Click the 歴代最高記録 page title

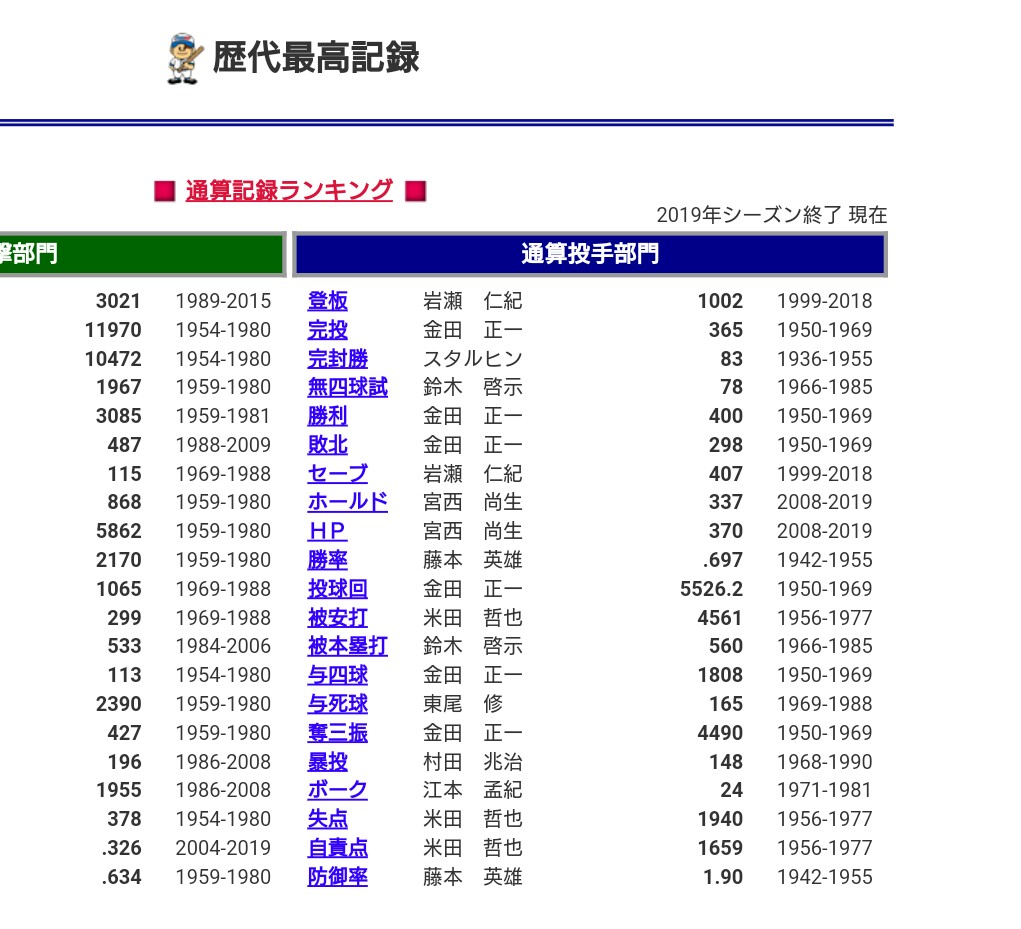[316, 58]
